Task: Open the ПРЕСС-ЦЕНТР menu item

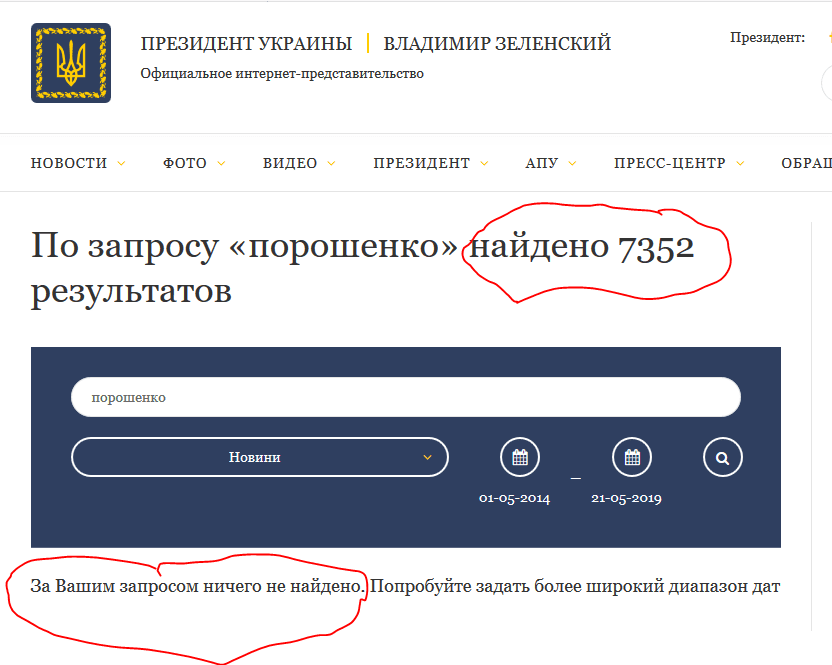Action: [x=670, y=163]
